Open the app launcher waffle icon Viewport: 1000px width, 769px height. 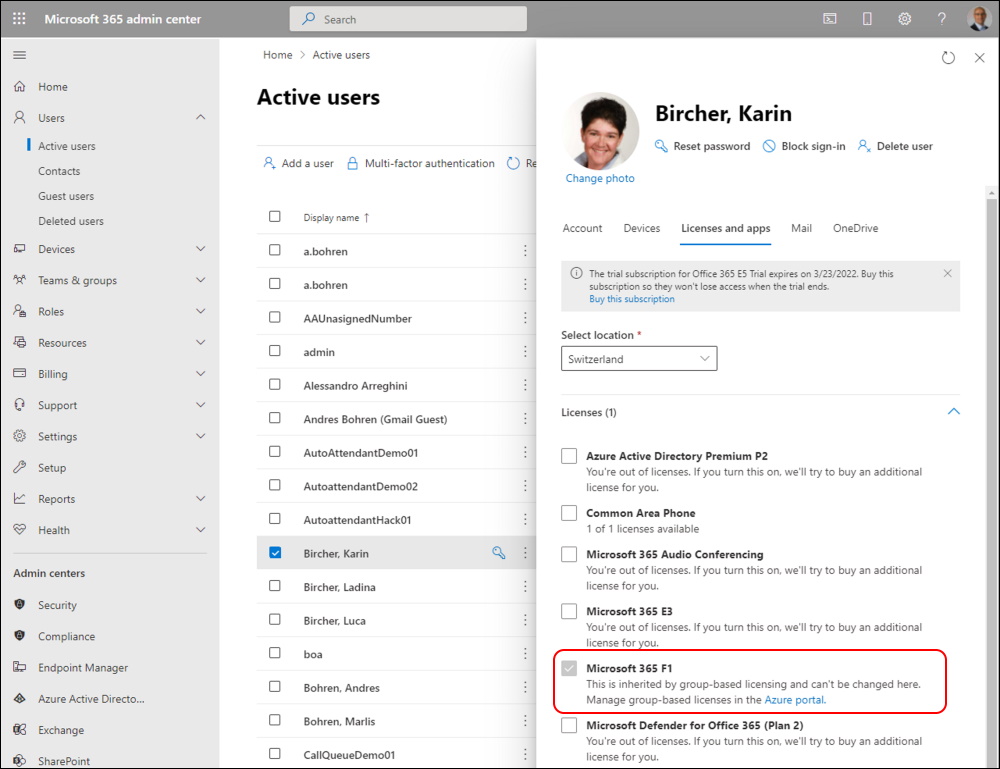click(x=19, y=18)
